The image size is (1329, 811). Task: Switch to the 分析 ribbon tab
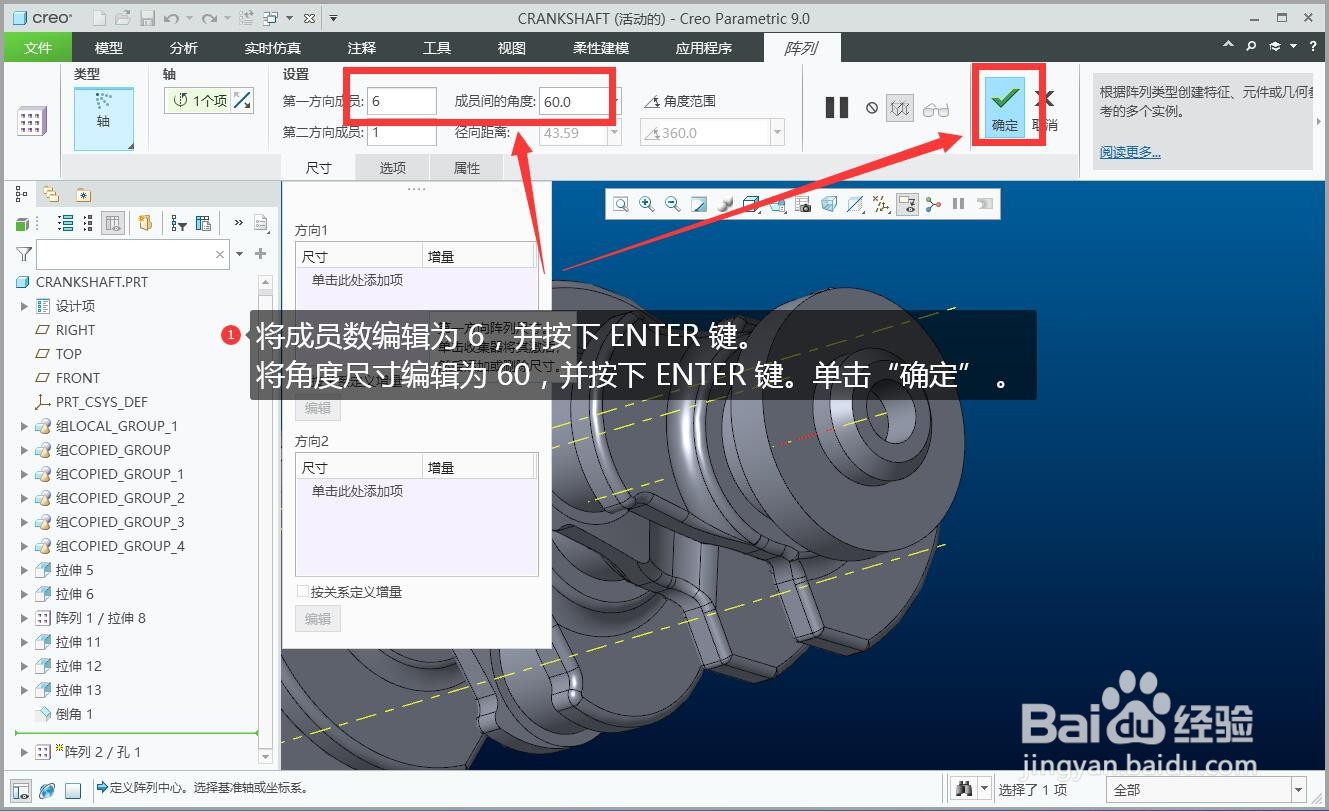(x=184, y=47)
